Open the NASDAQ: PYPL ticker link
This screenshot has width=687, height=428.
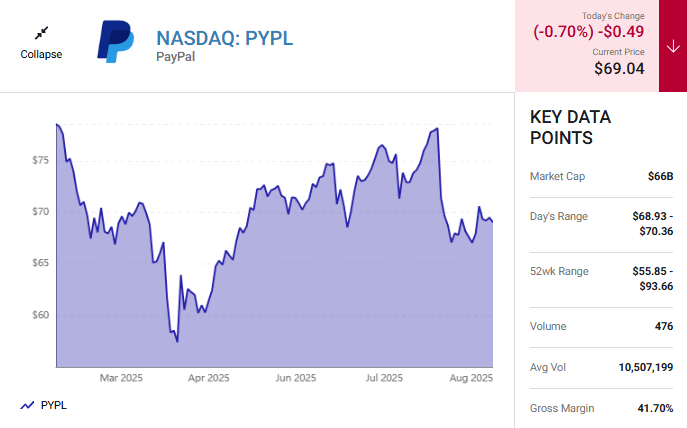coord(225,38)
